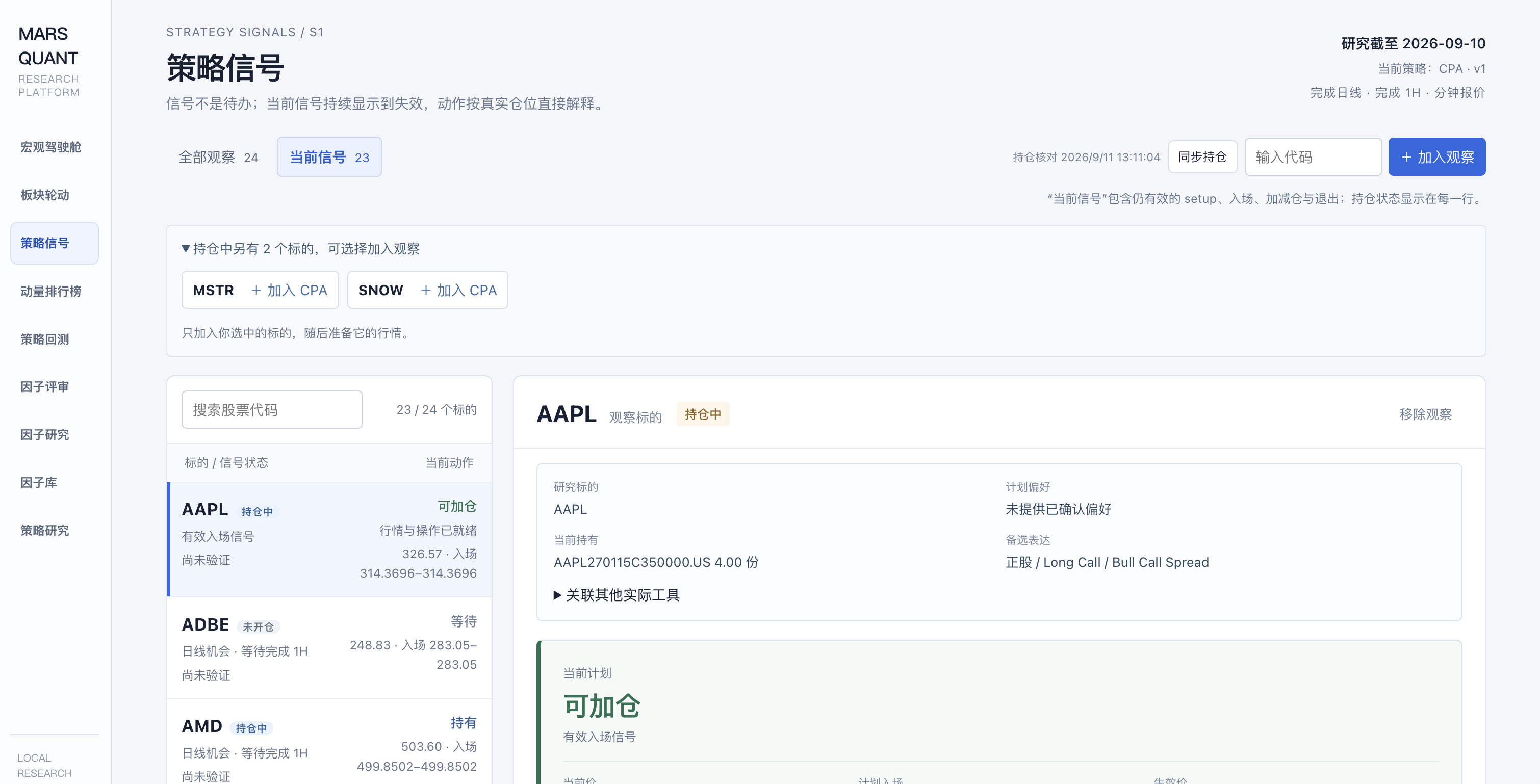The image size is (1540, 784).
Task: Click 移除观察 for AAPL
Action: pyautogui.click(x=1425, y=414)
